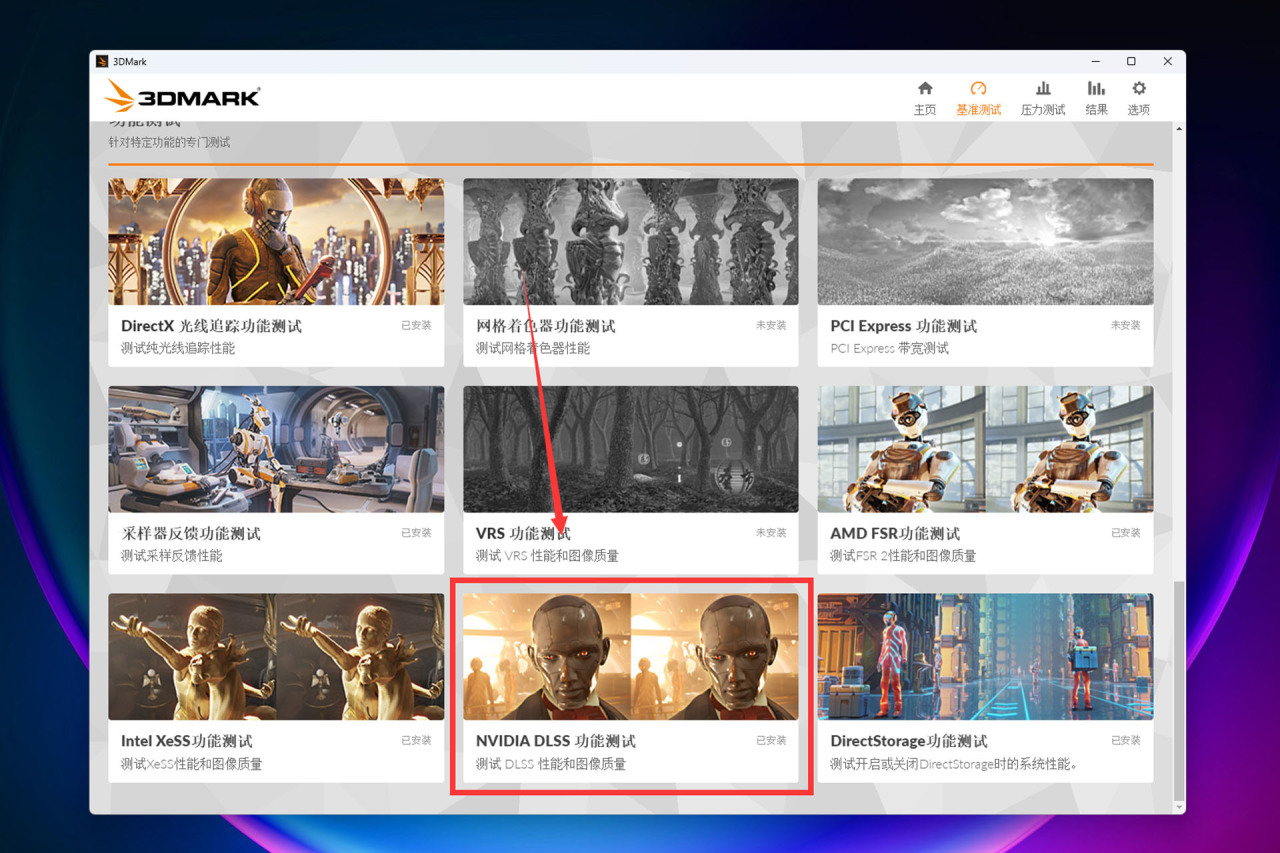Click 未安装 status on VRS card
Image resolution: width=1280 pixels, height=853 pixels.
(x=771, y=533)
